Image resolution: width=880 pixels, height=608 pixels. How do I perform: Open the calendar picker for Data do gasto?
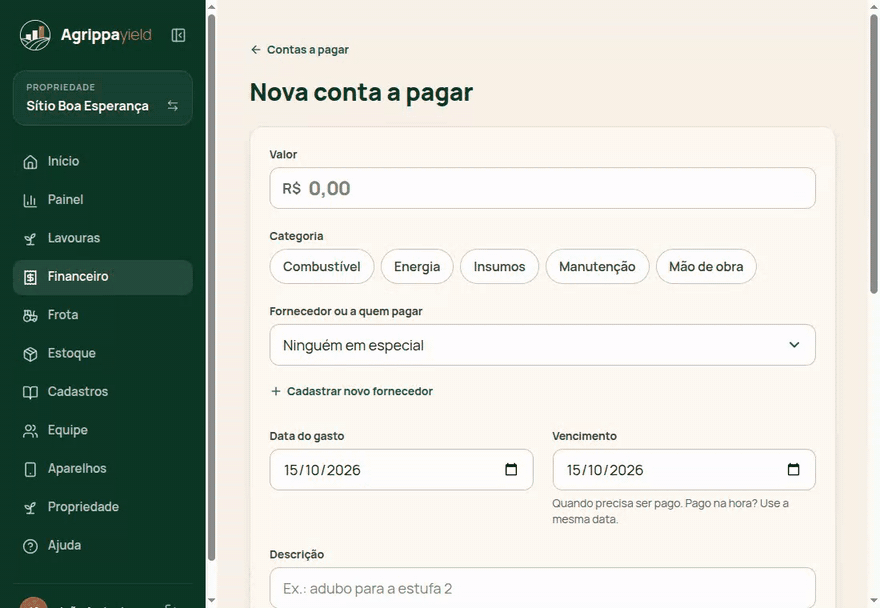point(511,469)
